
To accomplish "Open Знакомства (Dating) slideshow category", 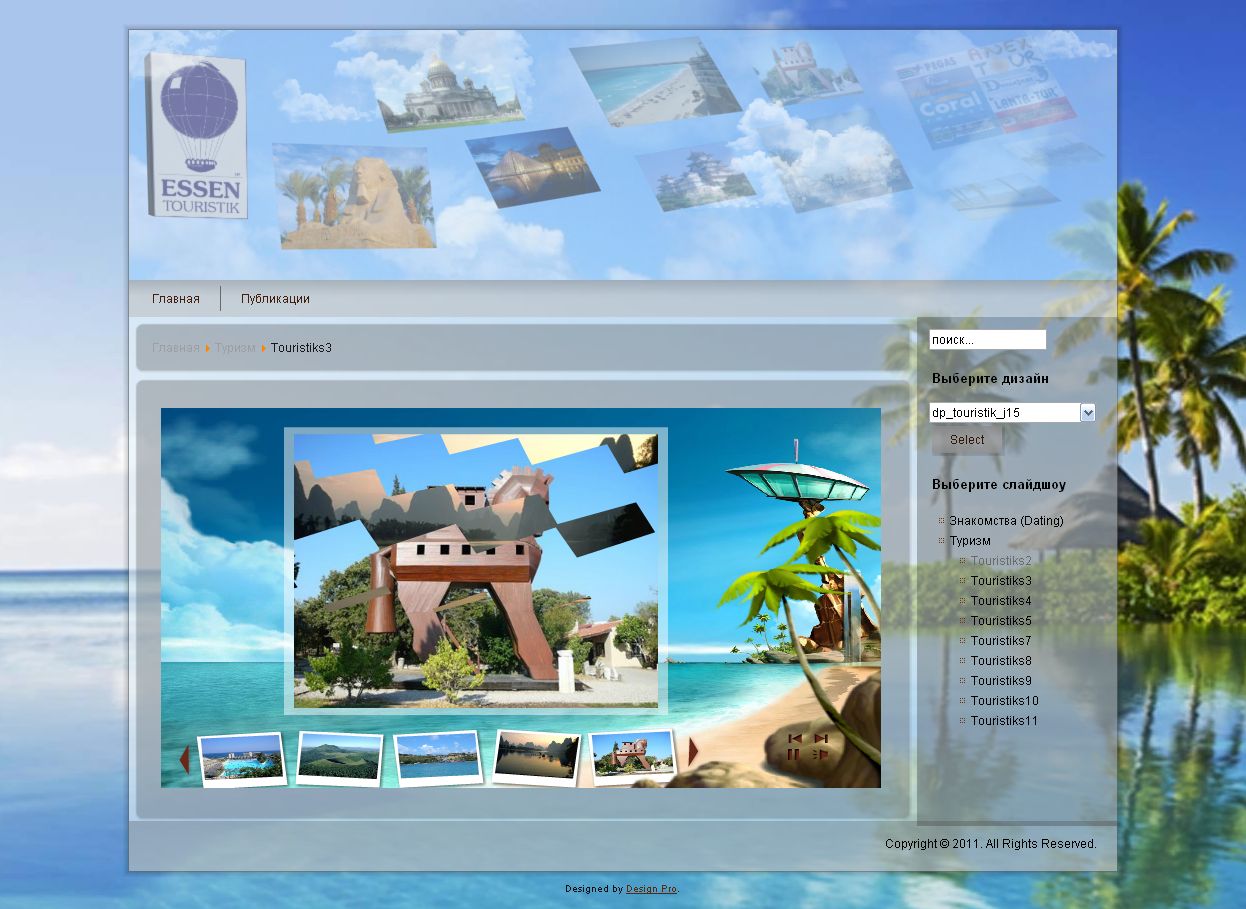I will (x=1006, y=521).
